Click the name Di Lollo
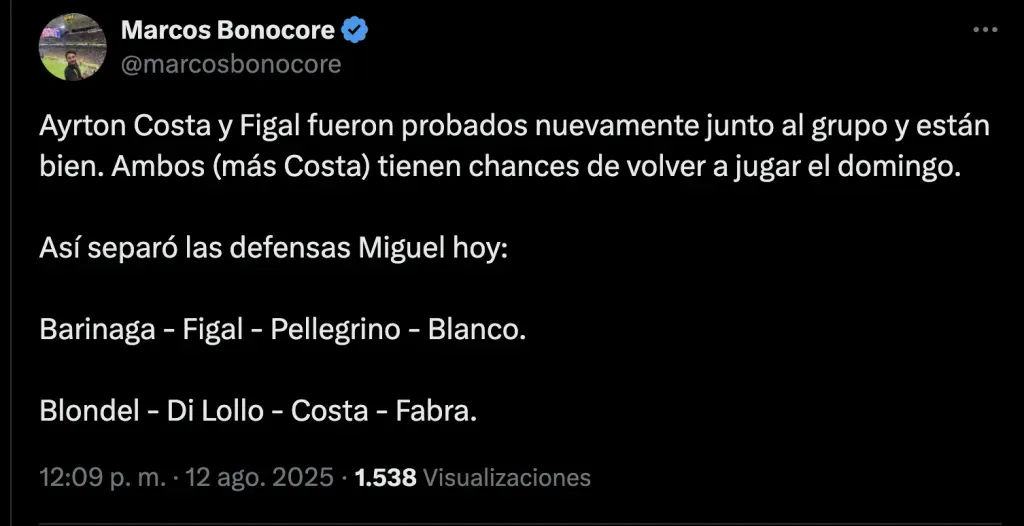 (214, 411)
